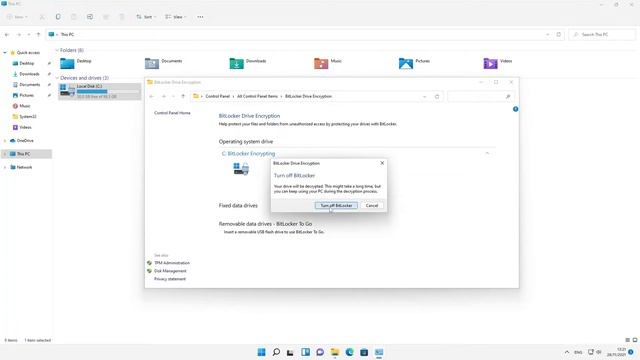Select All Control Panel Items breadcrumb

pos(257,96)
